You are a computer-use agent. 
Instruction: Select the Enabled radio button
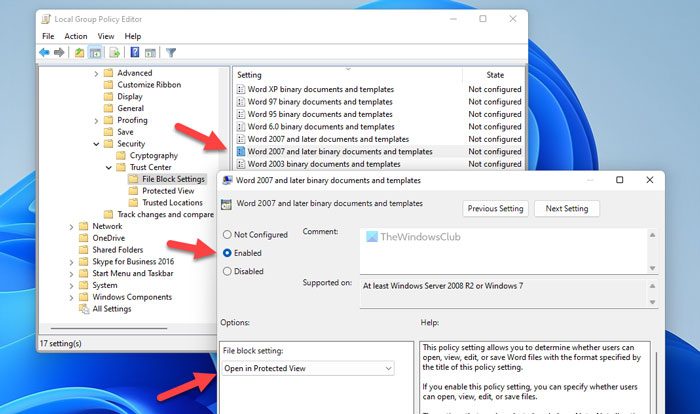tap(227, 253)
